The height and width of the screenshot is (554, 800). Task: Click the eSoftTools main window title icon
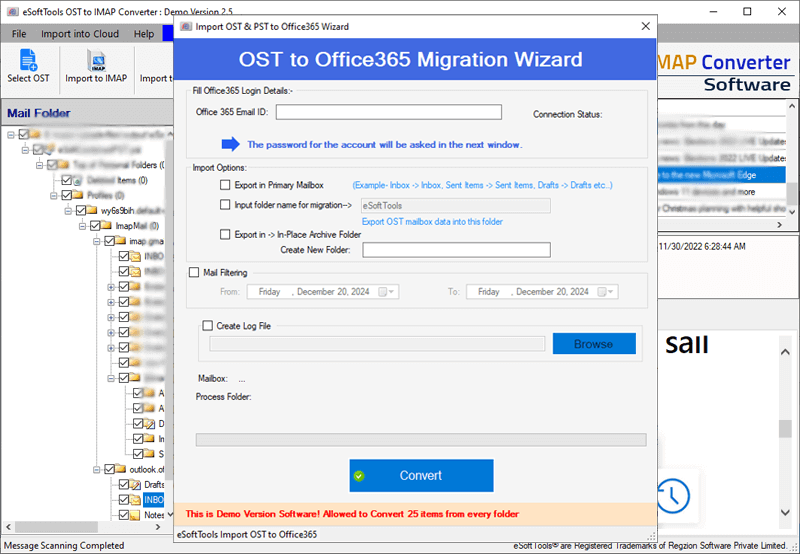[x=13, y=11]
